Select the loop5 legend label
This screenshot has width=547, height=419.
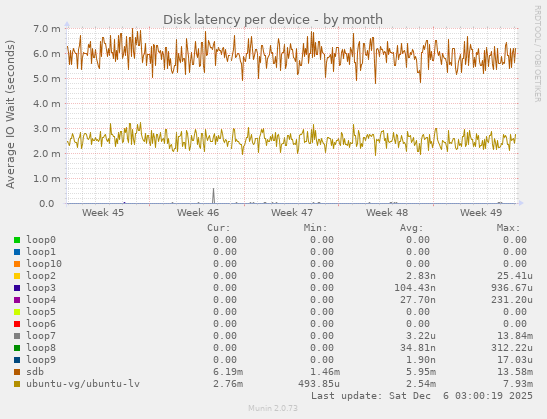41,312
